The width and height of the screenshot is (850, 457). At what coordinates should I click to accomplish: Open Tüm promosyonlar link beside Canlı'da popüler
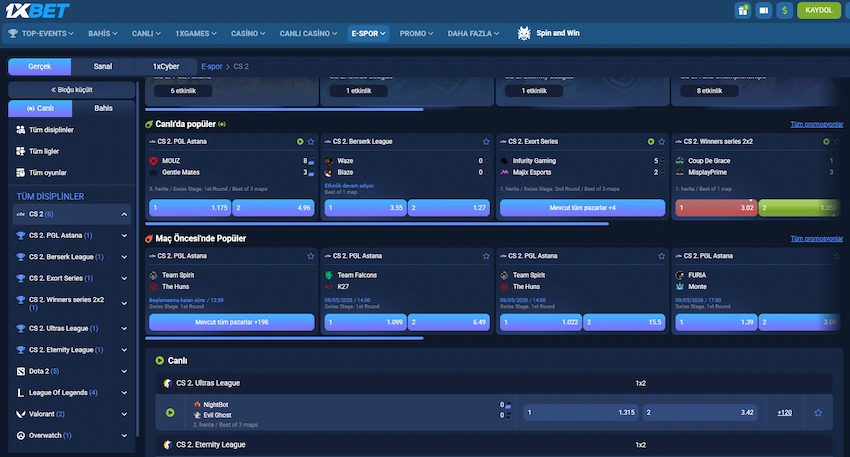click(x=816, y=124)
